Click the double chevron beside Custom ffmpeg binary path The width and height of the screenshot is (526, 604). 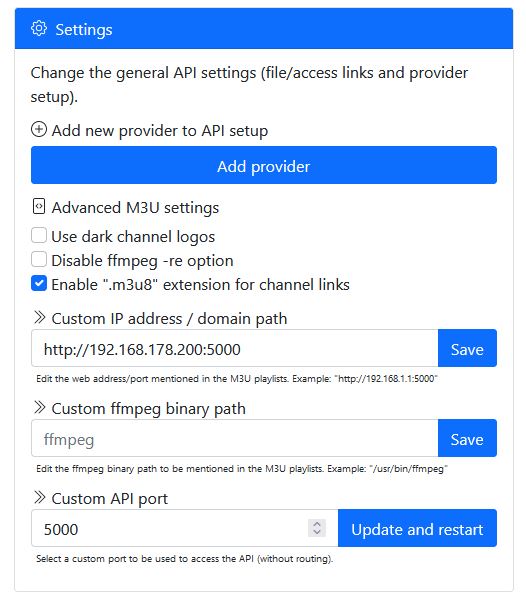[x=39, y=407]
